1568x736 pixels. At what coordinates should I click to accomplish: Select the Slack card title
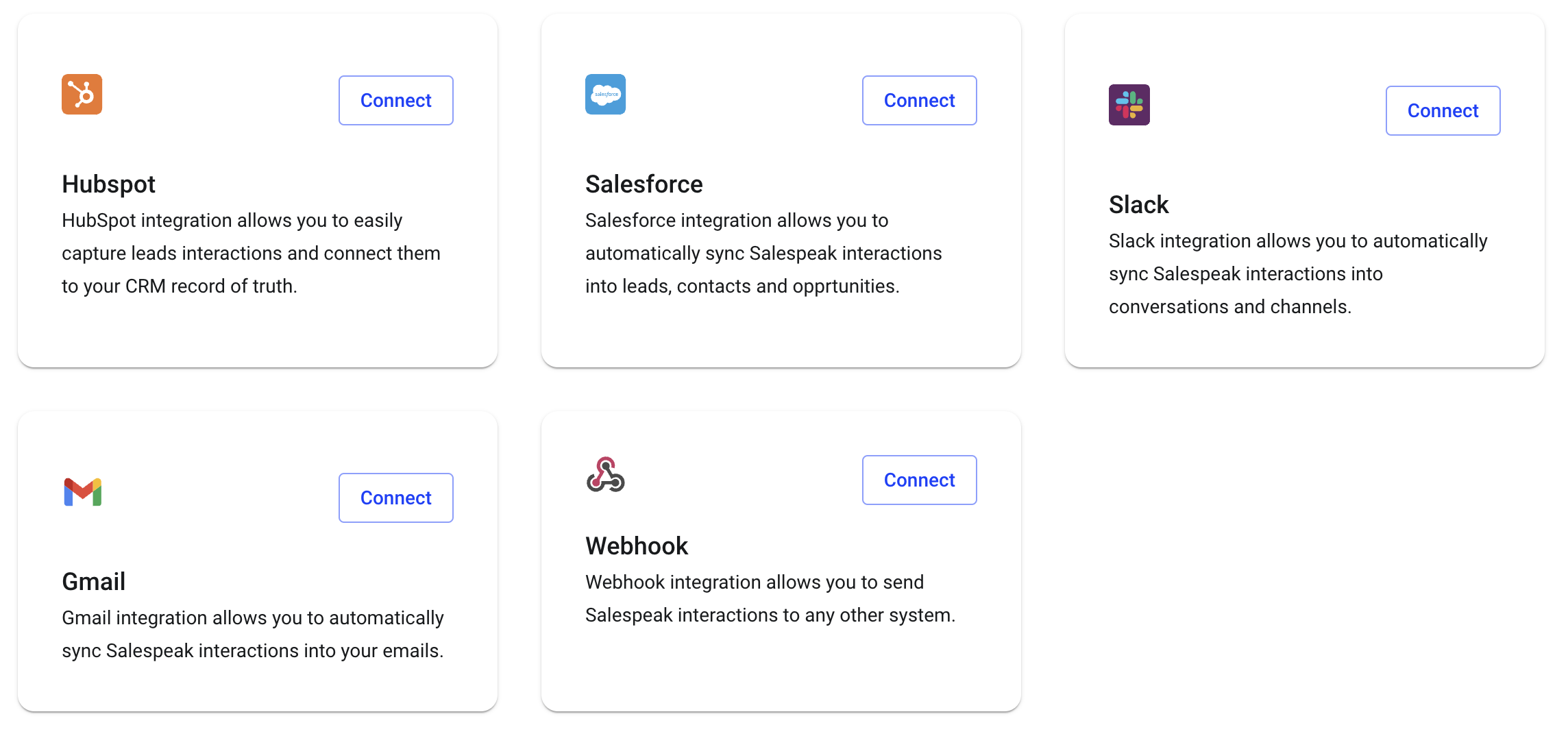1138,205
